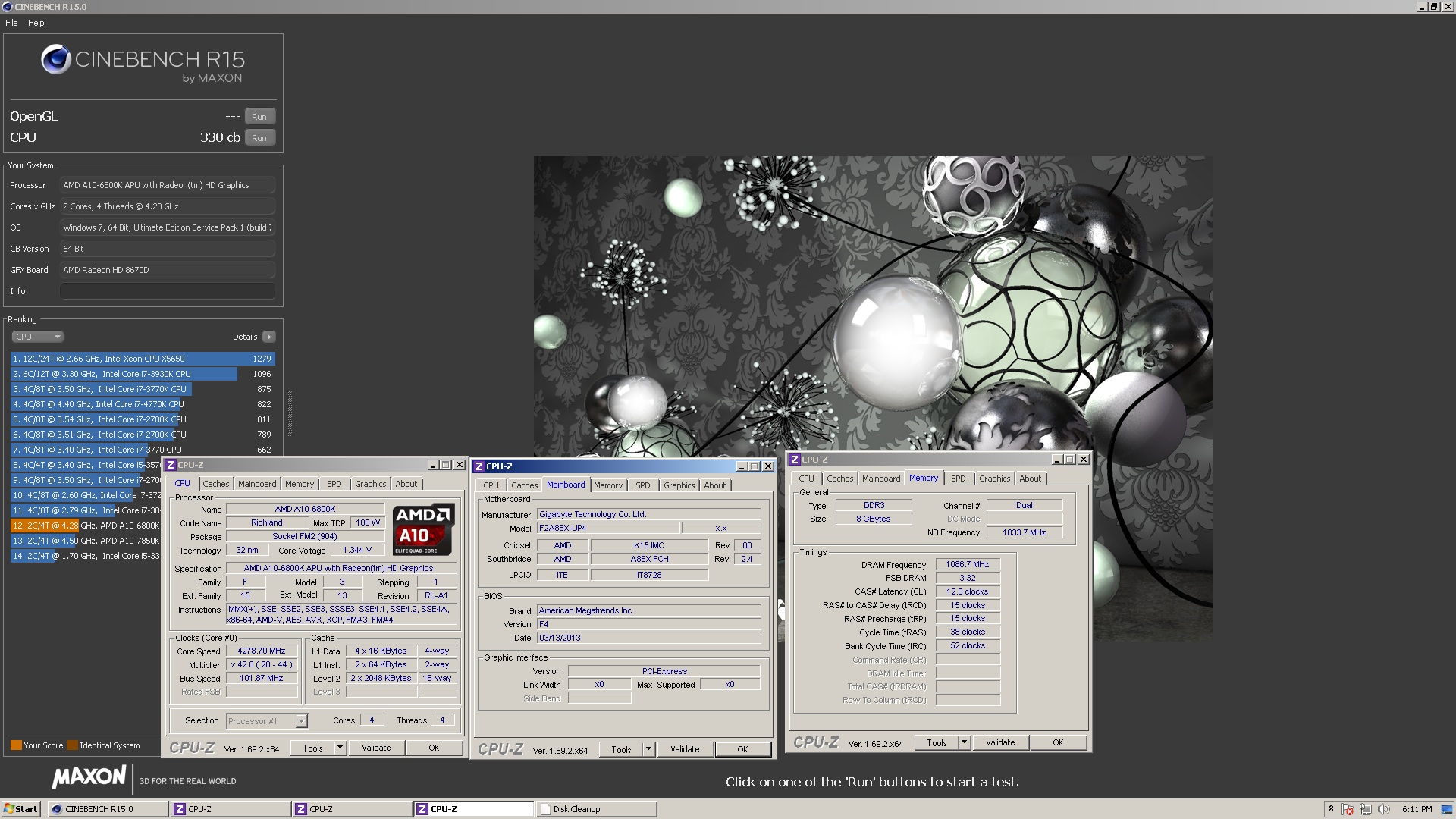This screenshot has width=1456, height=819.
Task: Open the Windows Start button
Action: tap(20, 809)
